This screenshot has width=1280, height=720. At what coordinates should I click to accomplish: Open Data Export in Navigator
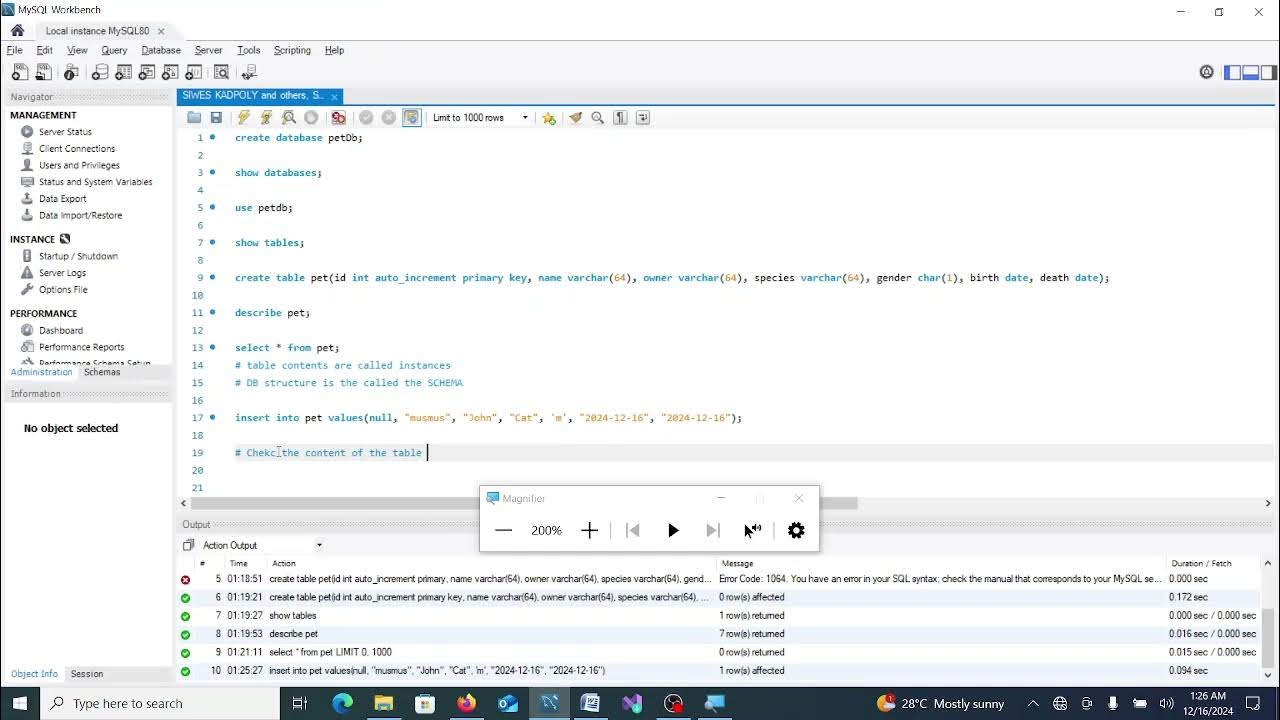(63, 199)
